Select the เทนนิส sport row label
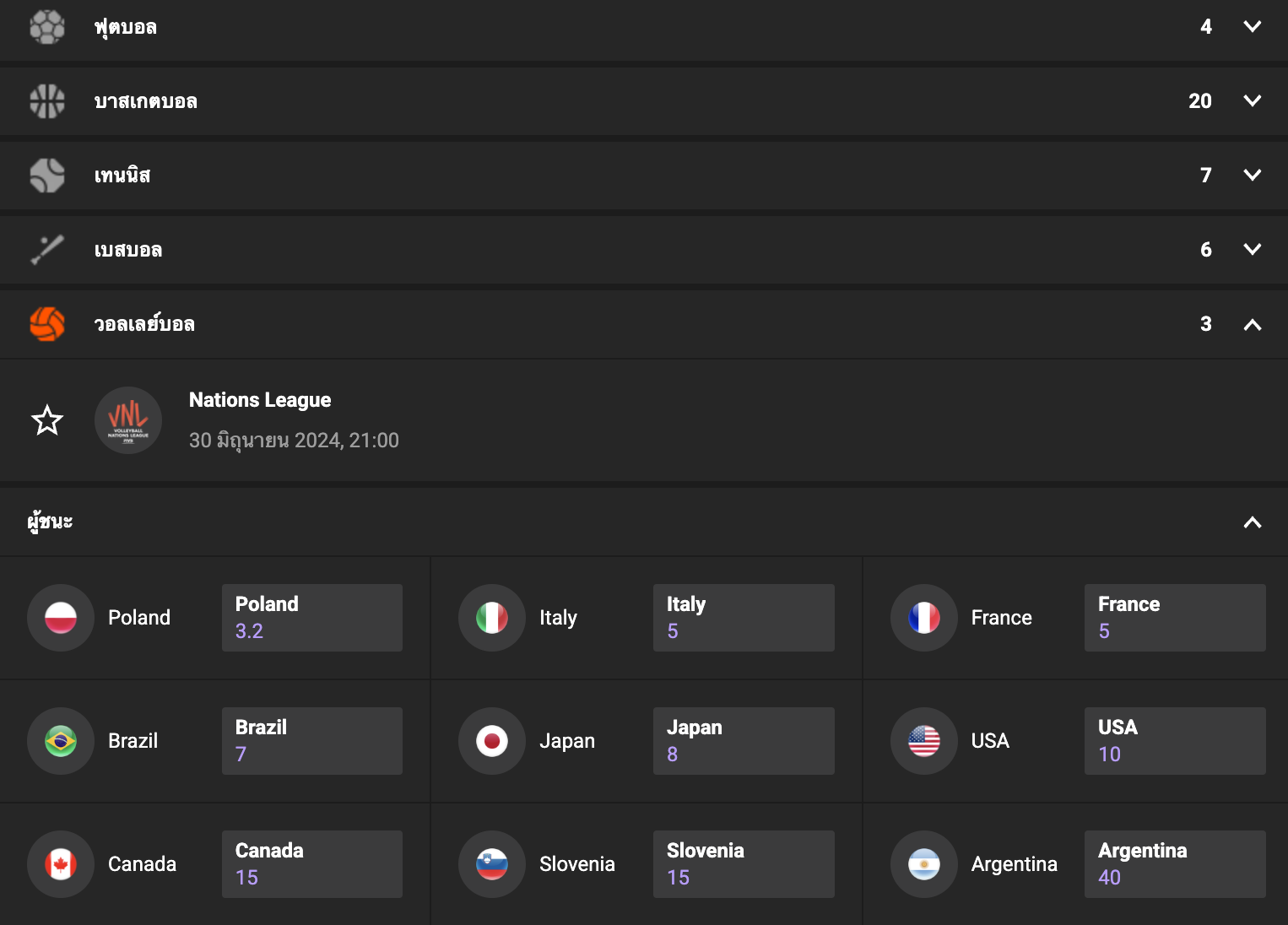1288x925 pixels. coord(122,176)
